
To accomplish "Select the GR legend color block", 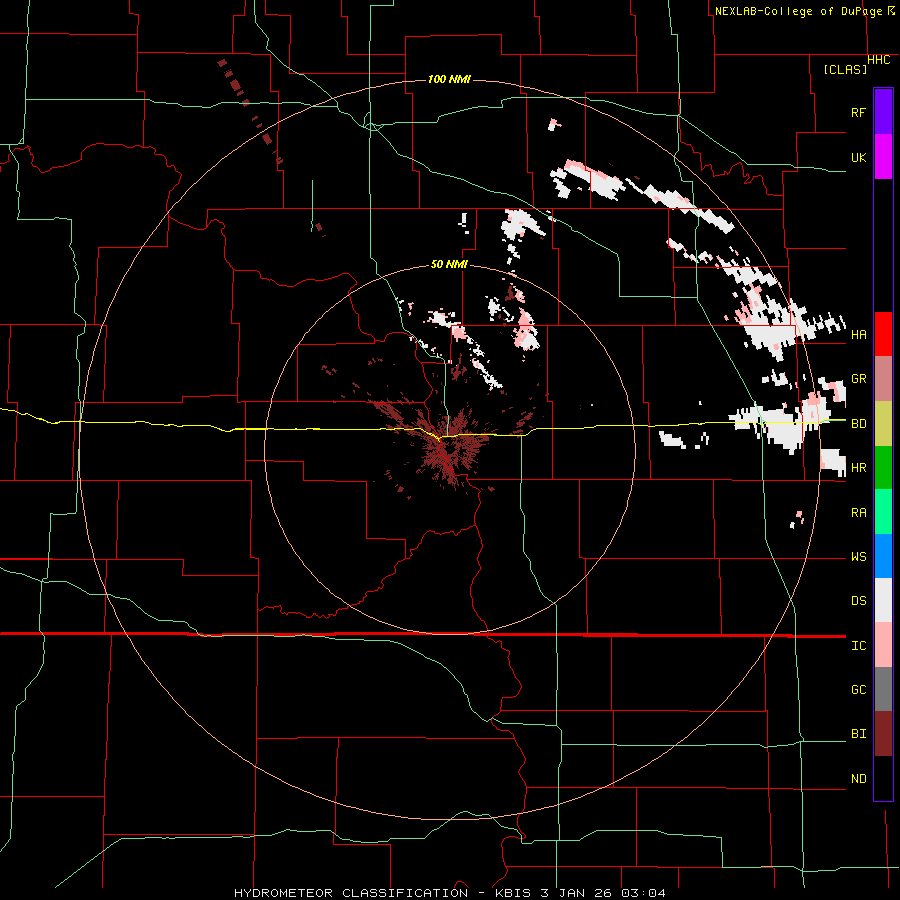I will tap(883, 379).
